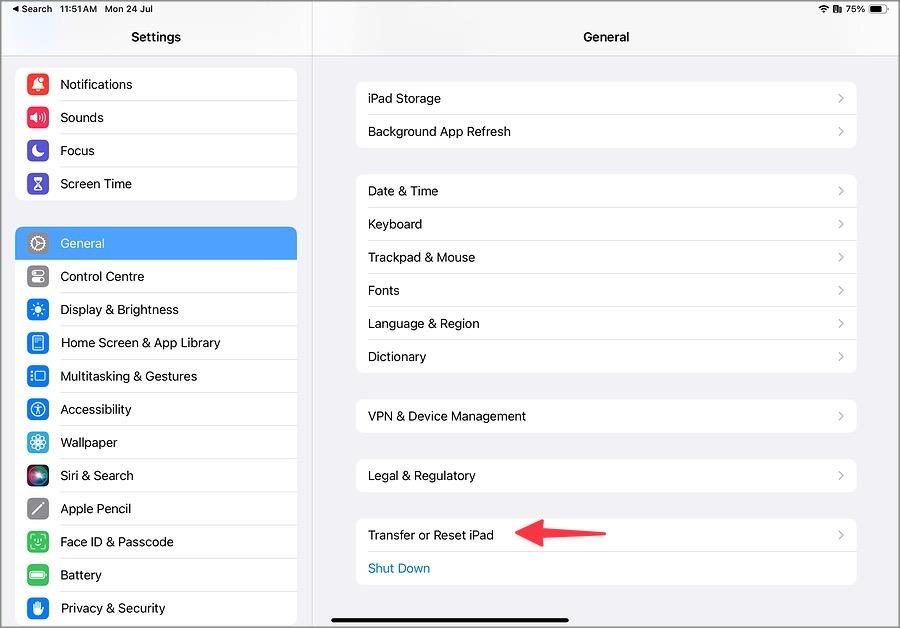The width and height of the screenshot is (900, 628).
Task: Tap the Focus moon icon
Action: 38,150
